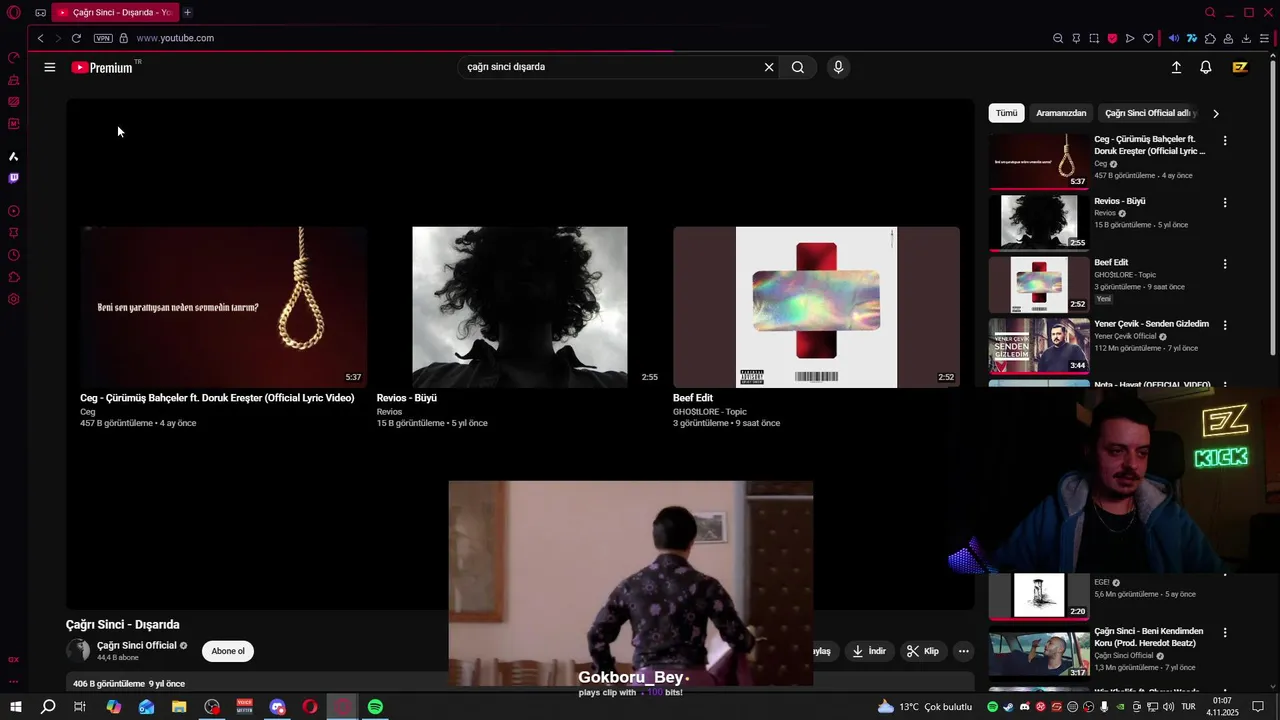This screenshot has height=720, width=1280.
Task: Show more filter chips with right chevron
Action: coord(1216,113)
